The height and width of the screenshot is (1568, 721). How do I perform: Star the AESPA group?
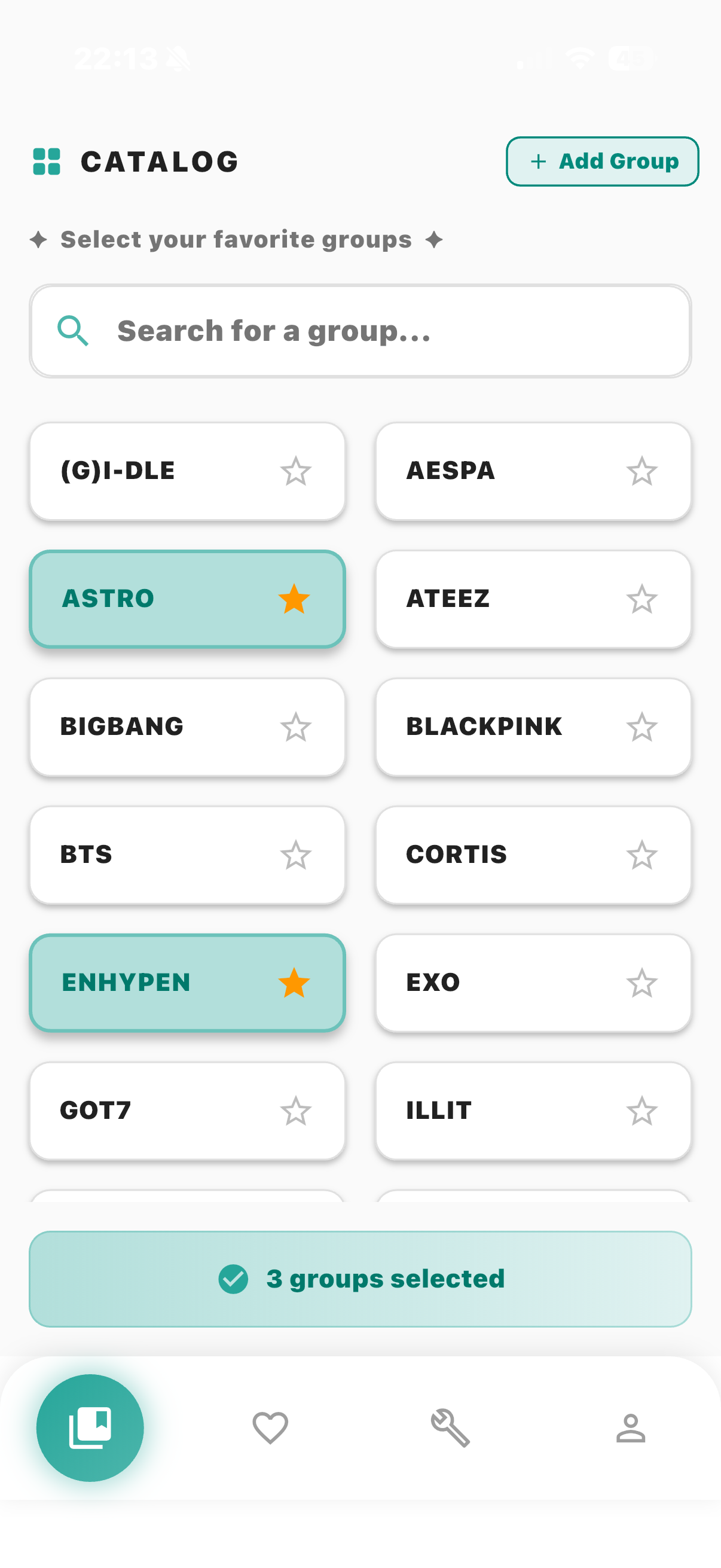tap(642, 471)
